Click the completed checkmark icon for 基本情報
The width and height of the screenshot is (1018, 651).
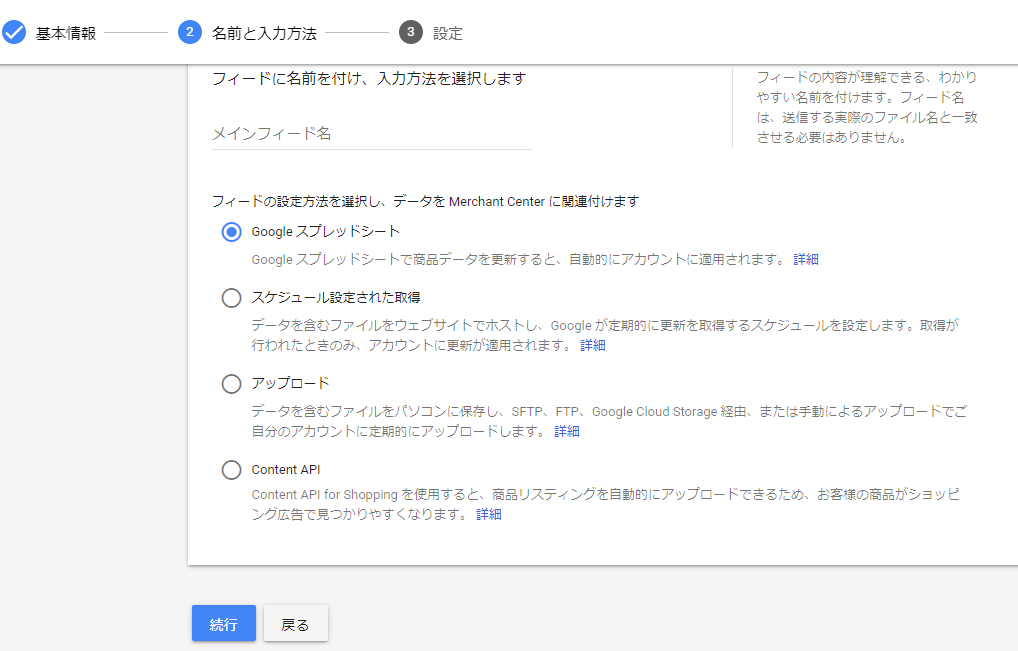14,32
